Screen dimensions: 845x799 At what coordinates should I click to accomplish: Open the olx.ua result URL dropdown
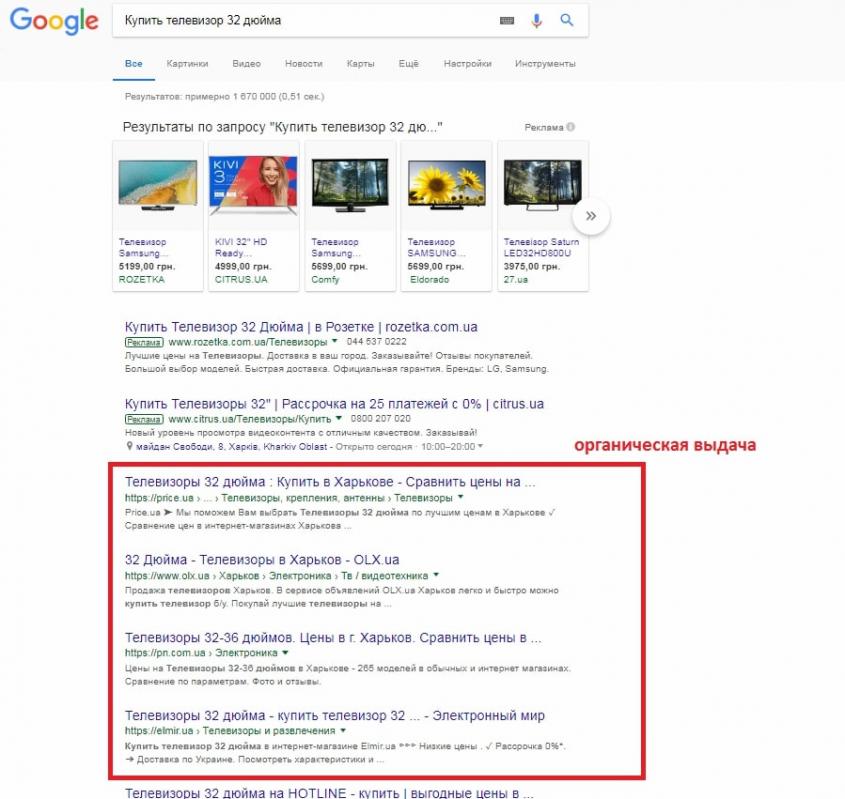pyautogui.click(x=436, y=576)
